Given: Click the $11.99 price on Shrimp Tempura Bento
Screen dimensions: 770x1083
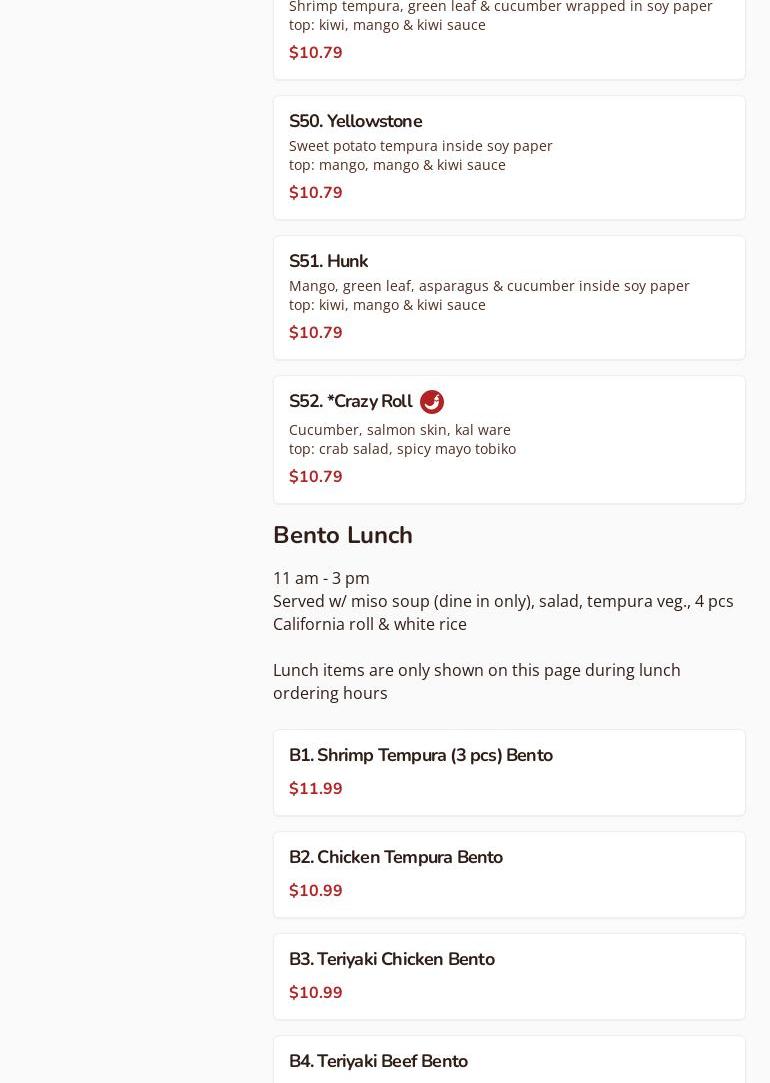Looking at the screenshot, I should tap(316, 788).
